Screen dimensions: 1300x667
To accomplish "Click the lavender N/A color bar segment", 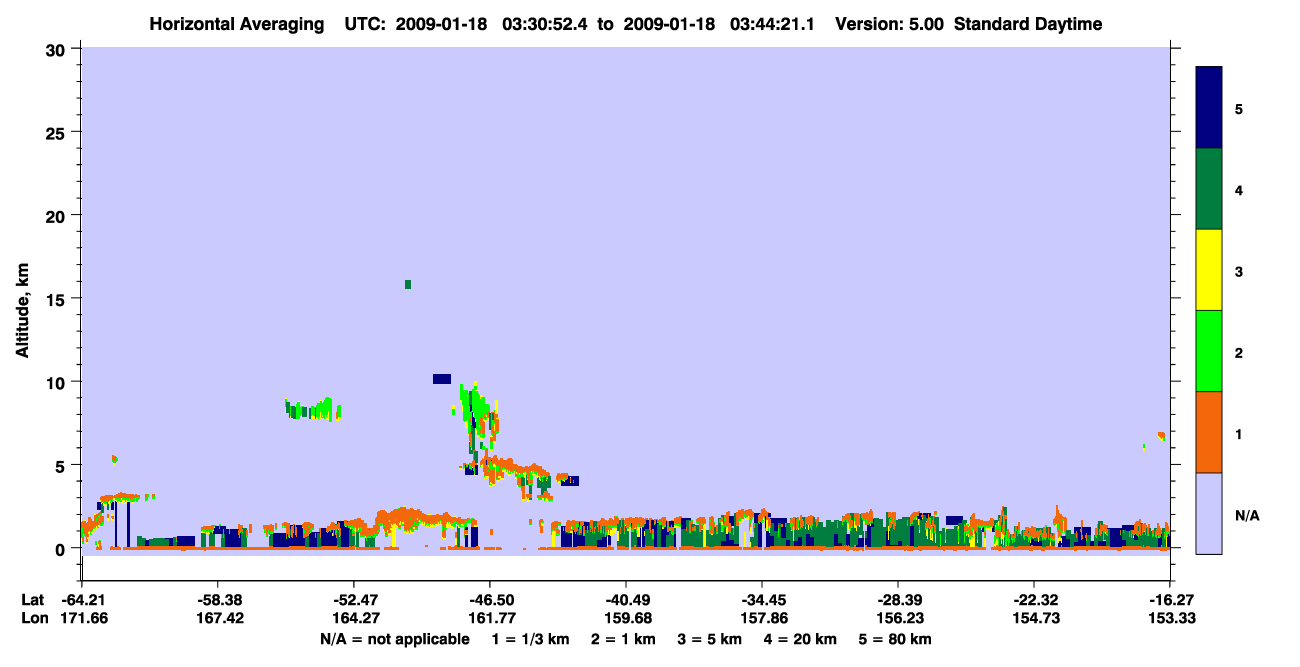I will click(1209, 513).
